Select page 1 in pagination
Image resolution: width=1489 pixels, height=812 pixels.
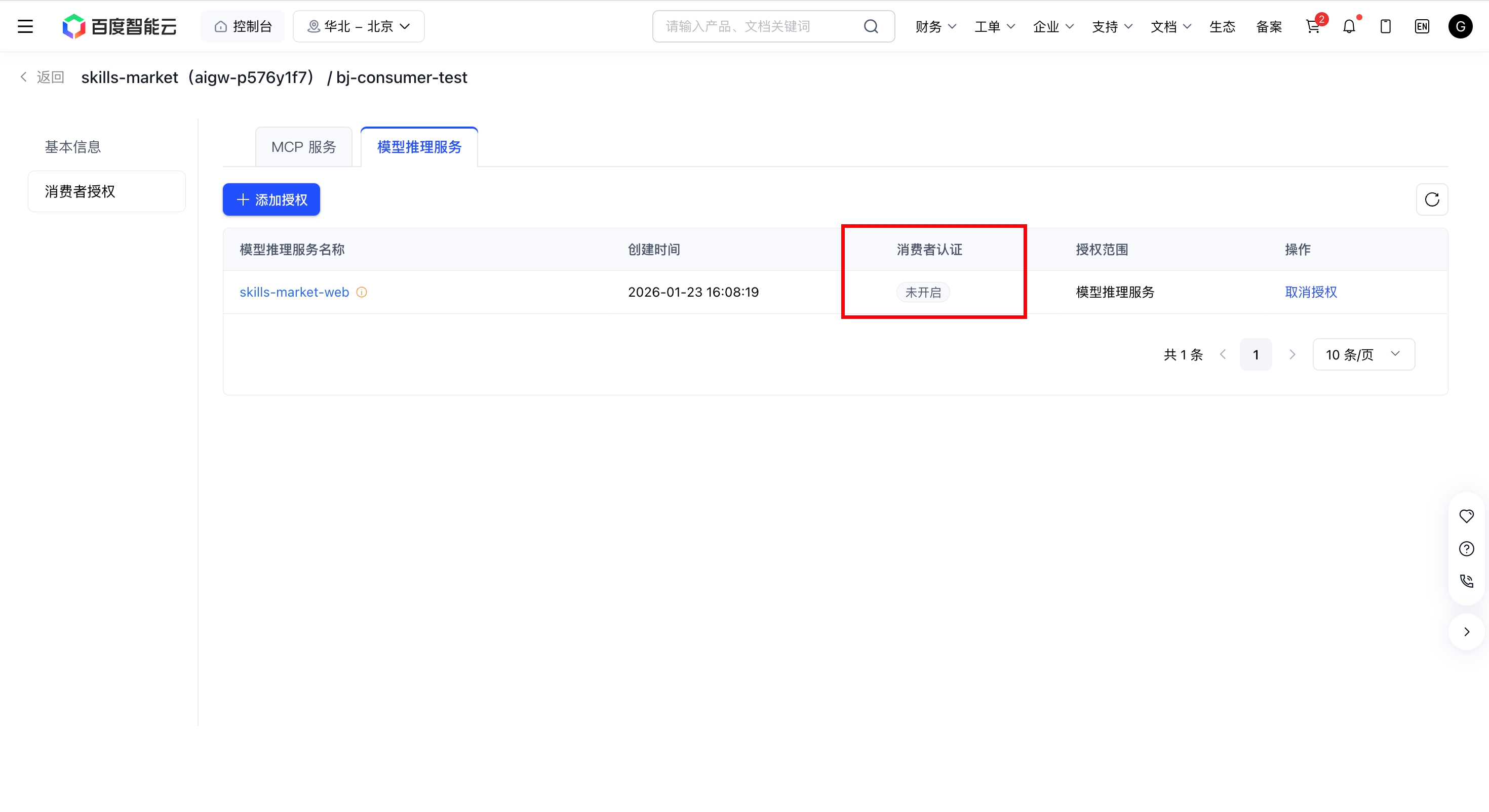[x=1256, y=354]
